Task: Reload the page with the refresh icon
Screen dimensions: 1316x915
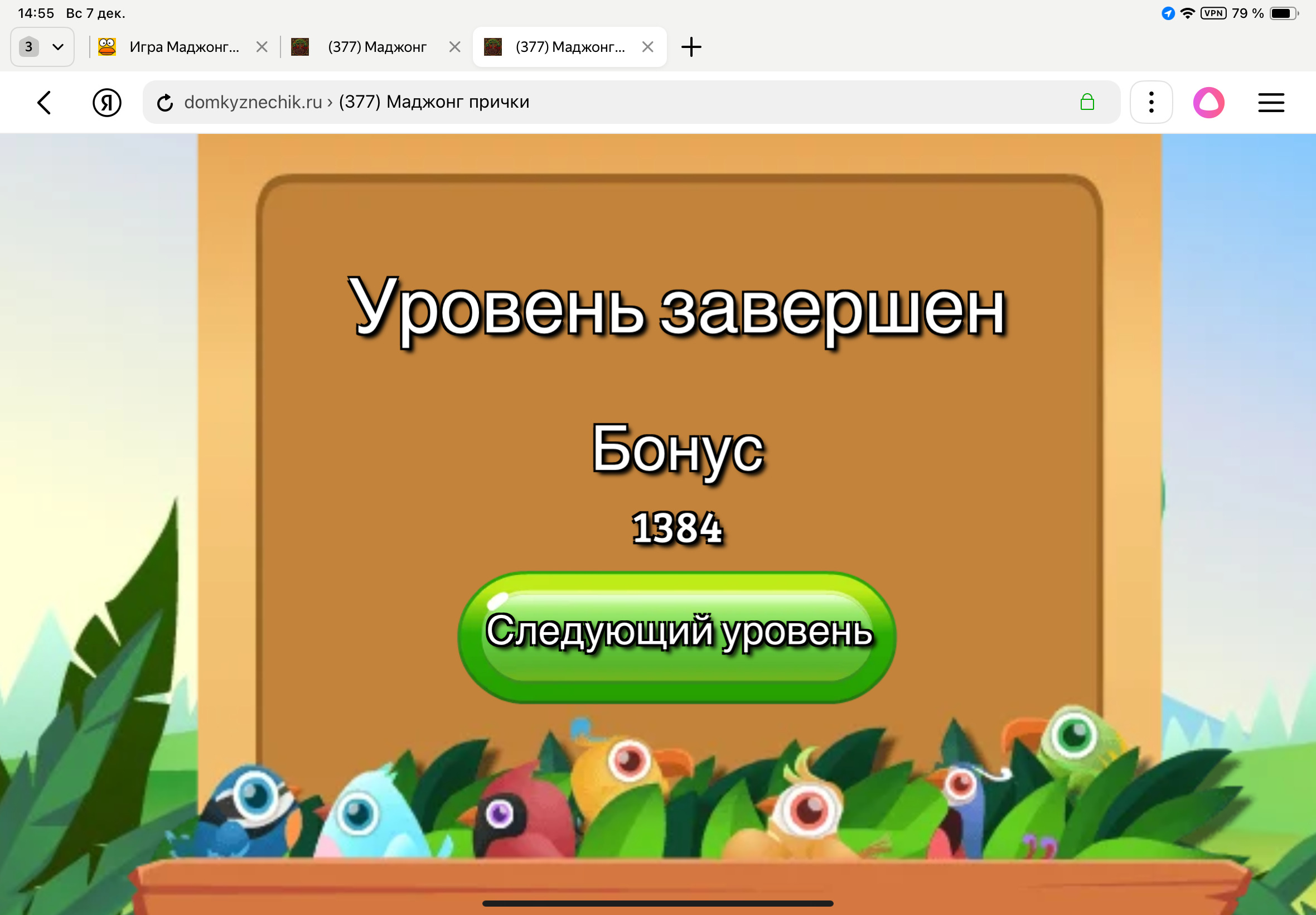Action: click(x=165, y=103)
